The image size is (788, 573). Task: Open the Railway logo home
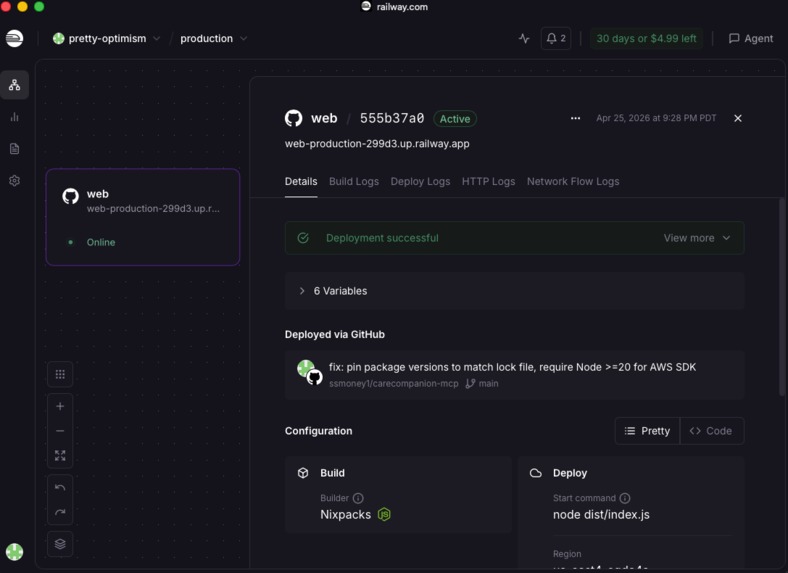(15, 38)
